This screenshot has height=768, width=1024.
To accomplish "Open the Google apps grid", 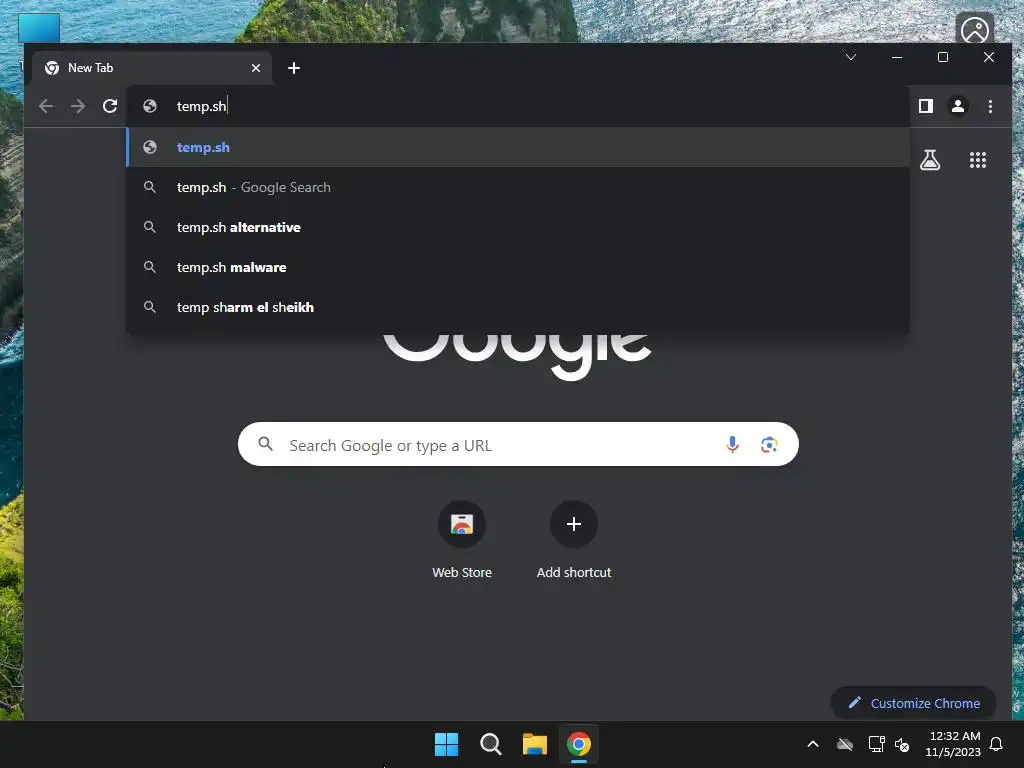I will click(x=978, y=160).
